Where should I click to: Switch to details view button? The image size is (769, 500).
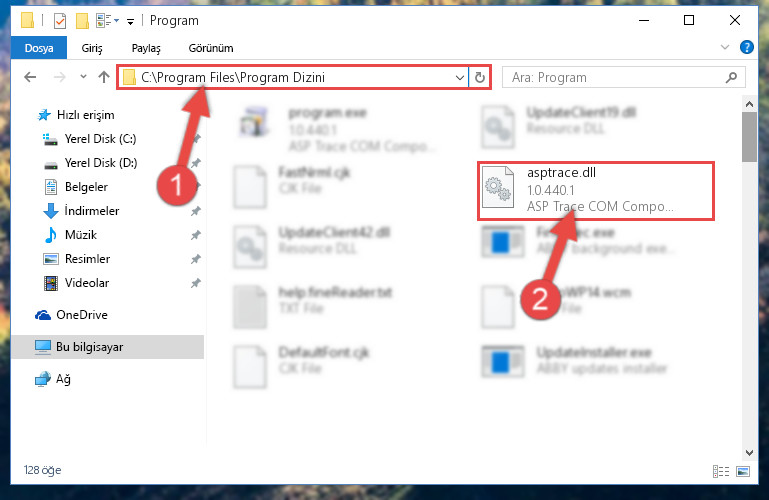[x=720, y=471]
